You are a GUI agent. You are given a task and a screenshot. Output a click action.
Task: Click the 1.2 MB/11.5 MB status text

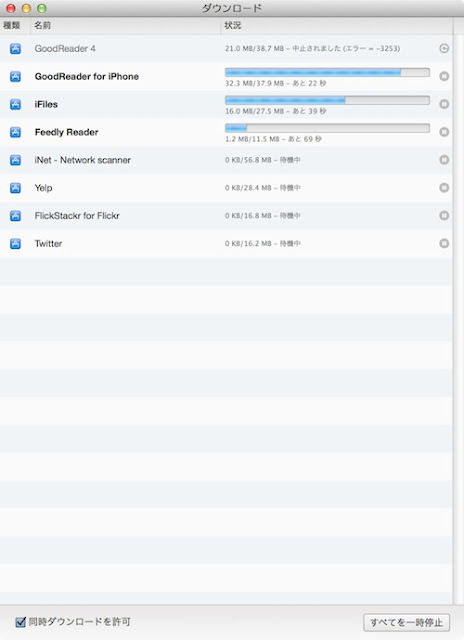(273, 139)
